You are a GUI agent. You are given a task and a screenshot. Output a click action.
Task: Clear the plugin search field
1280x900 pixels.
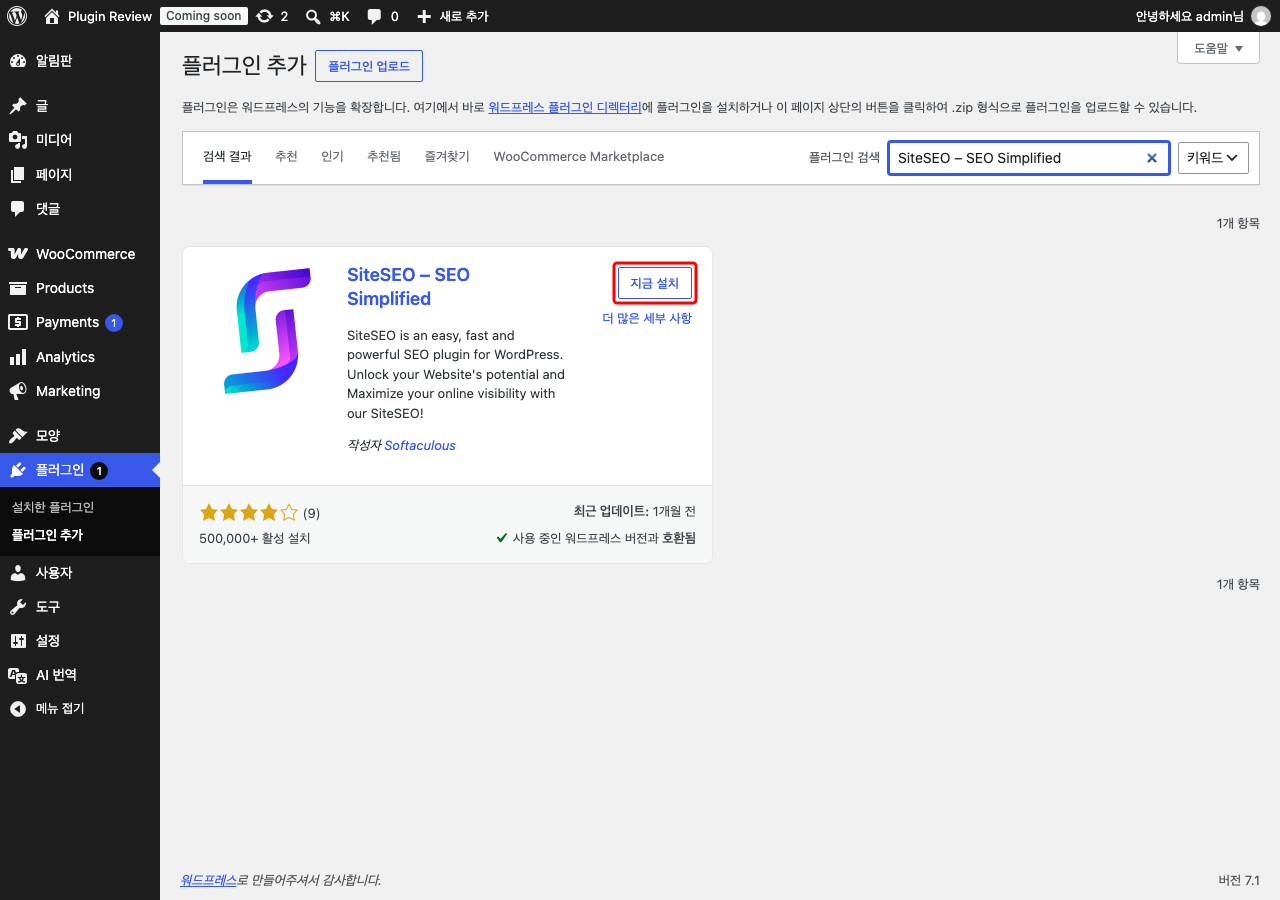coord(1151,158)
